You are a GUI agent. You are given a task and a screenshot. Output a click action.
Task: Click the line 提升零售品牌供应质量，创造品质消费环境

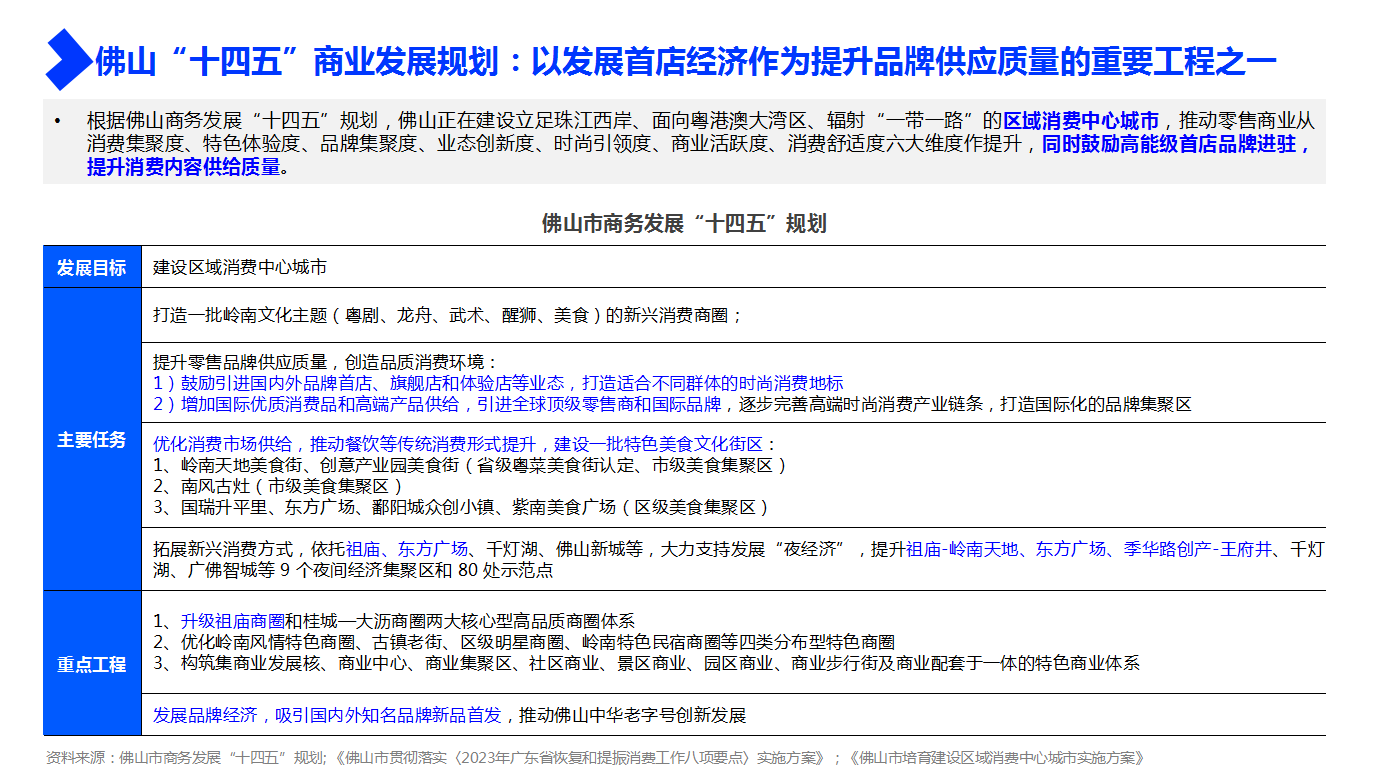coord(325,361)
